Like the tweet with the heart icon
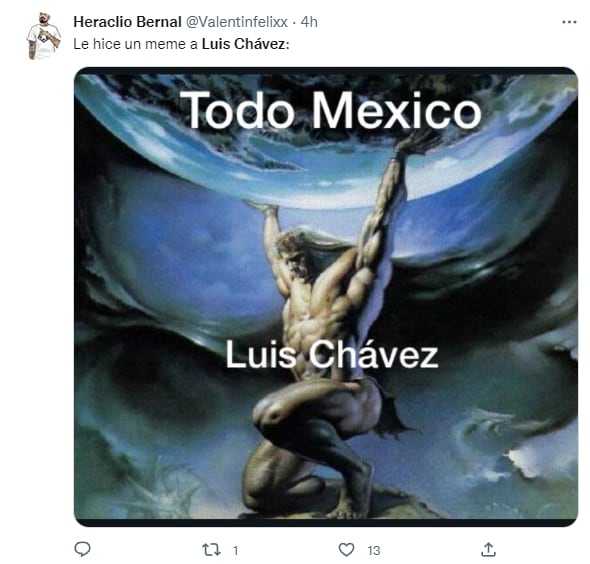 (347, 550)
